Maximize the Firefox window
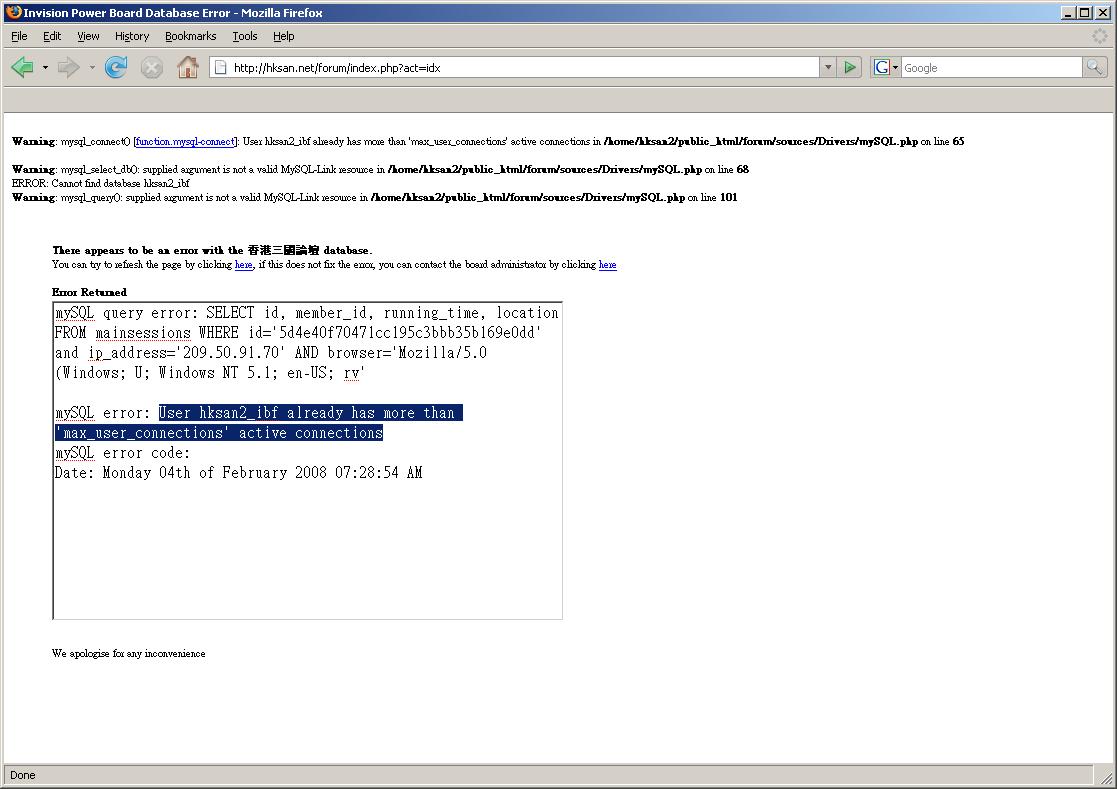1117x789 pixels. [1084, 13]
